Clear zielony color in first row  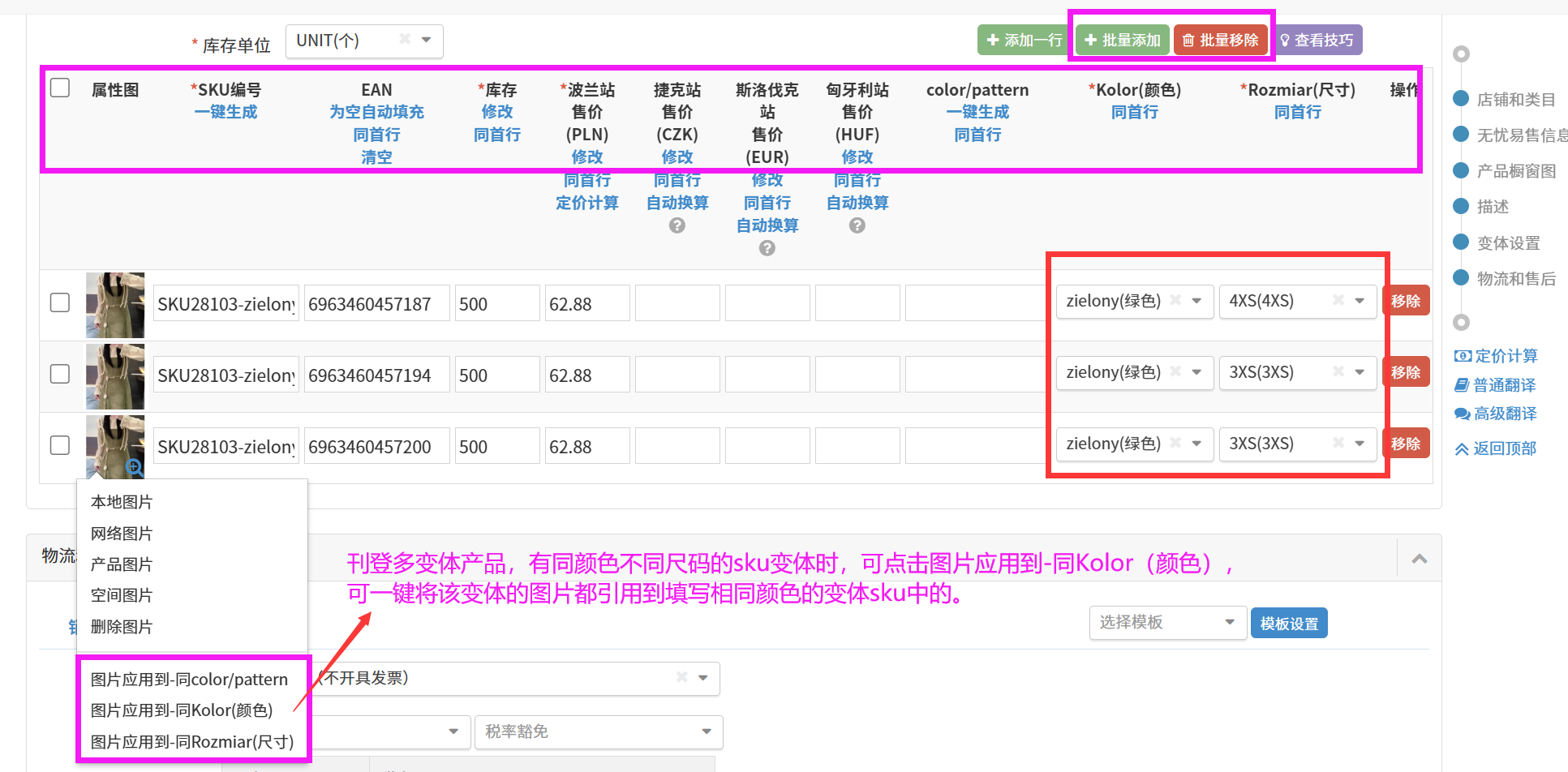coord(1175,301)
